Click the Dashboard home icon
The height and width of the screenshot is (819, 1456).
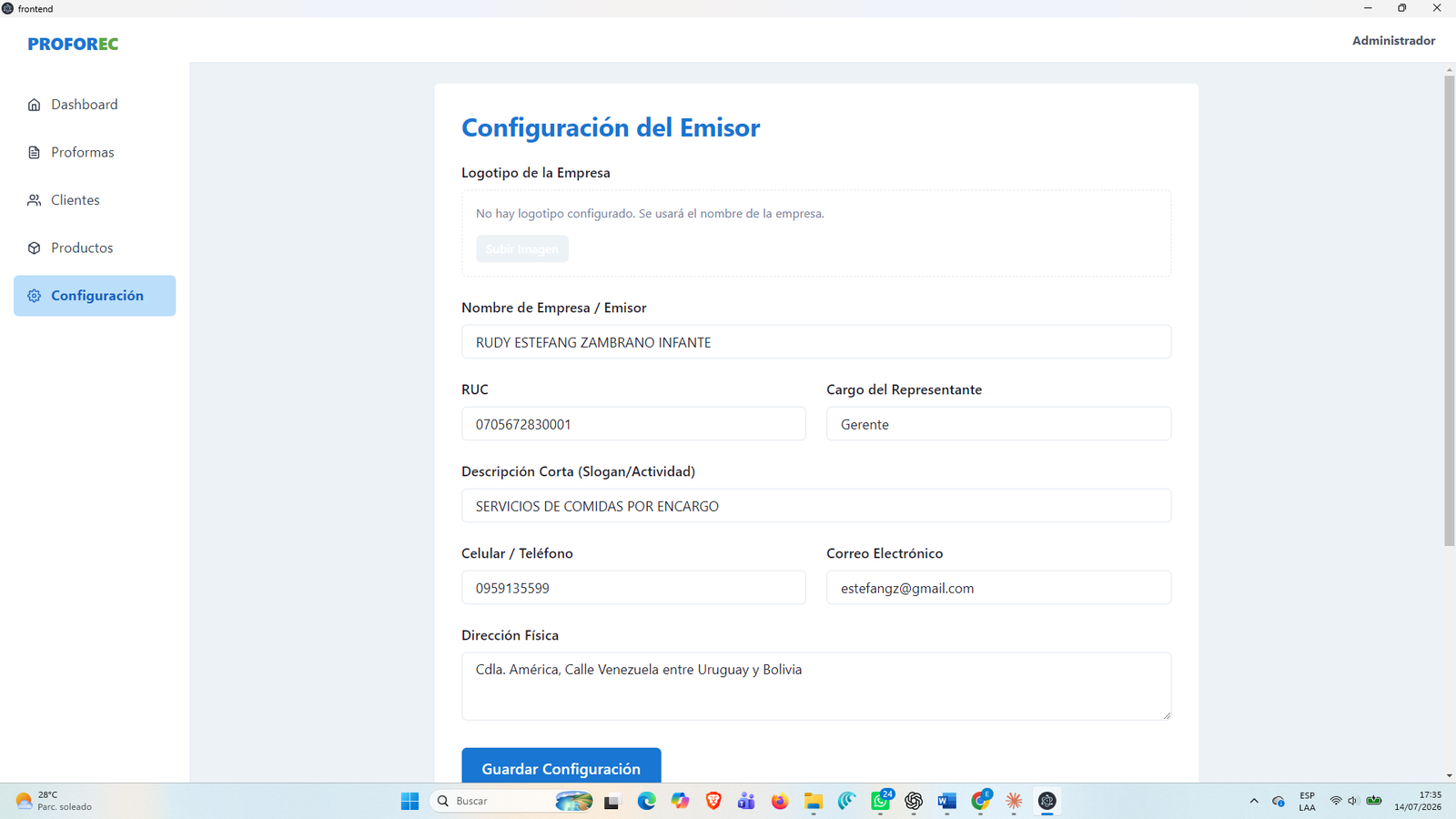click(34, 105)
